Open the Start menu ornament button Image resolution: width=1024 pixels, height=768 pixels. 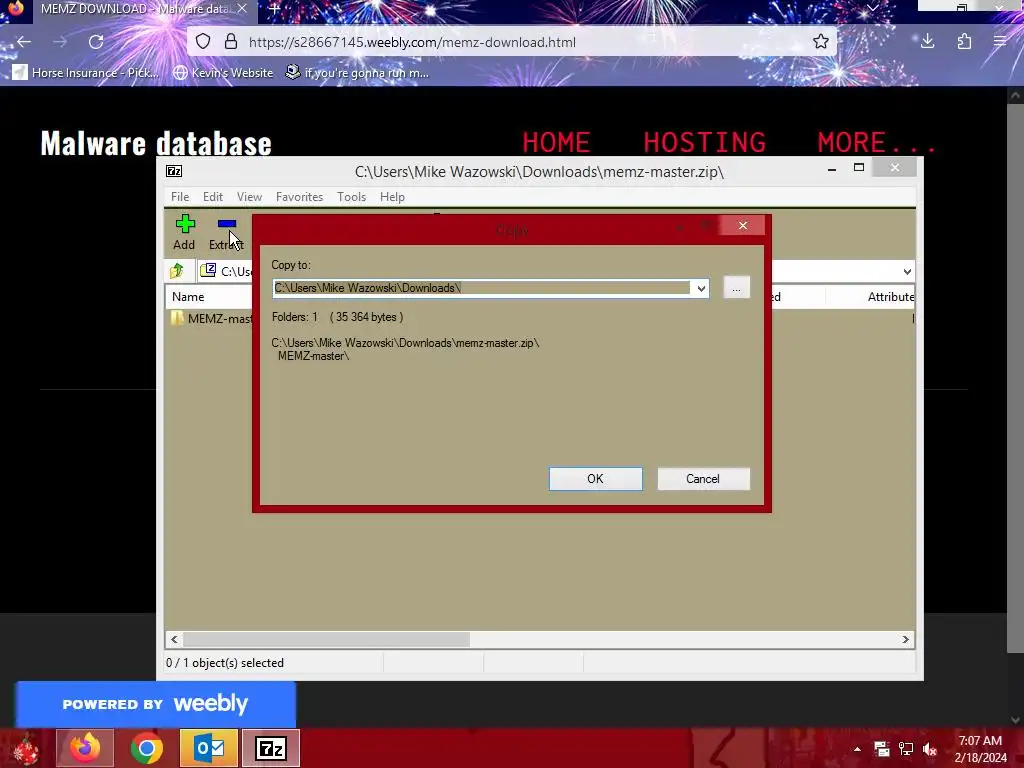tap(25, 748)
